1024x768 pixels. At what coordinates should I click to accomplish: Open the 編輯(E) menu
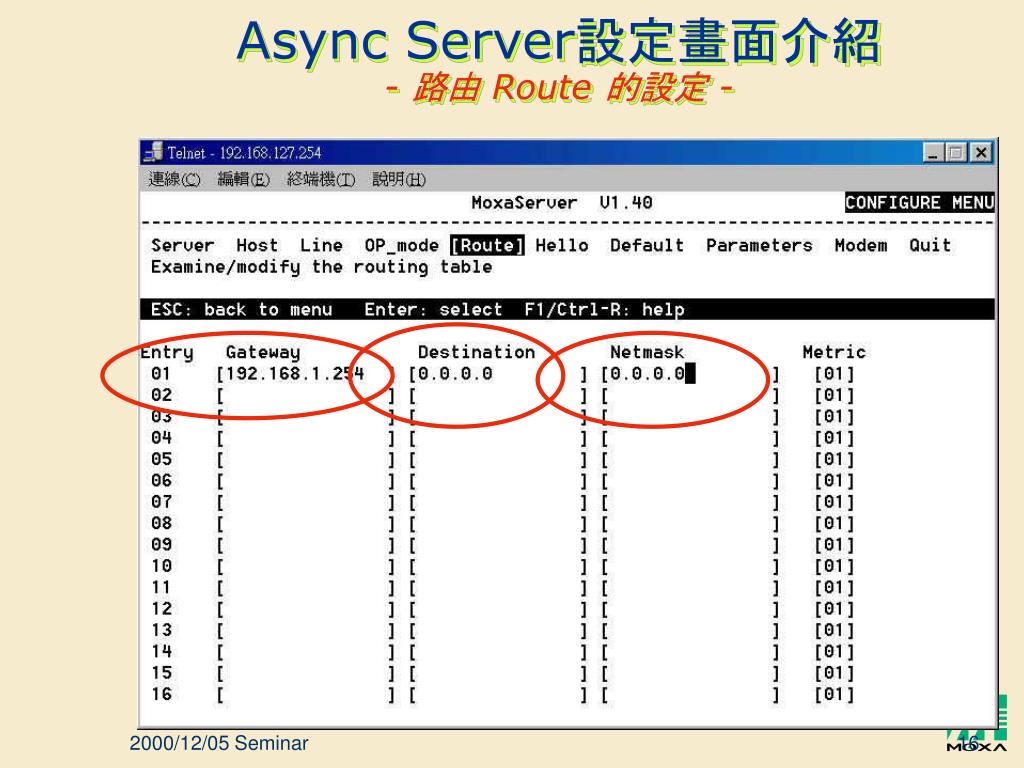point(244,179)
